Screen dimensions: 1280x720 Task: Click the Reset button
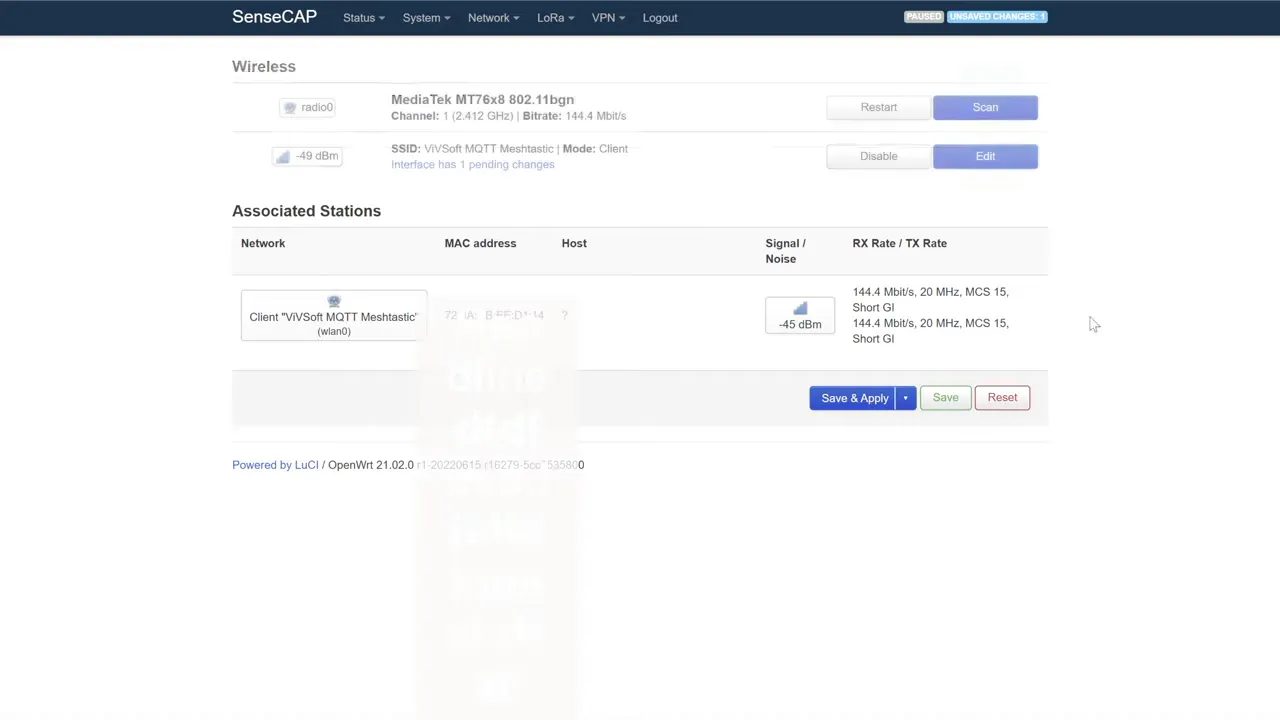click(1002, 398)
